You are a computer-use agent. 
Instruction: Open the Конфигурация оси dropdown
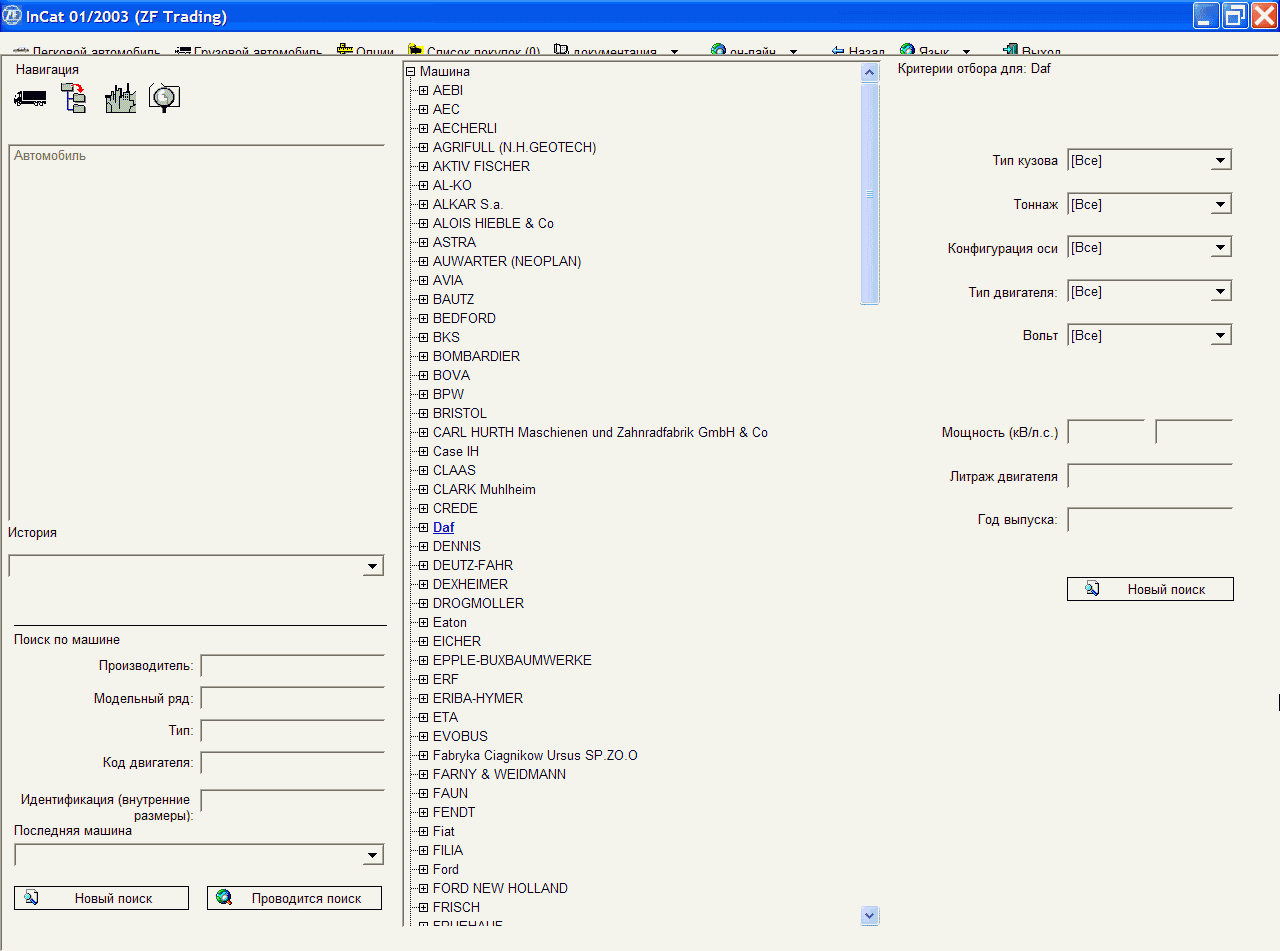[1220, 248]
